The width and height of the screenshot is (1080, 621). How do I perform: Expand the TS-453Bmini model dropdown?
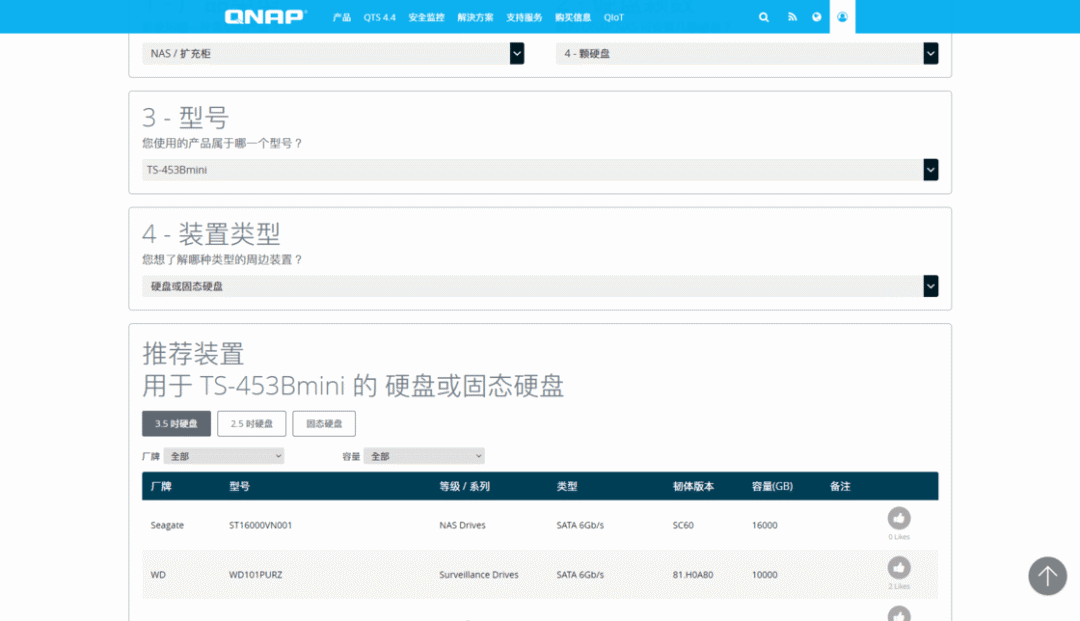[x=540, y=170]
